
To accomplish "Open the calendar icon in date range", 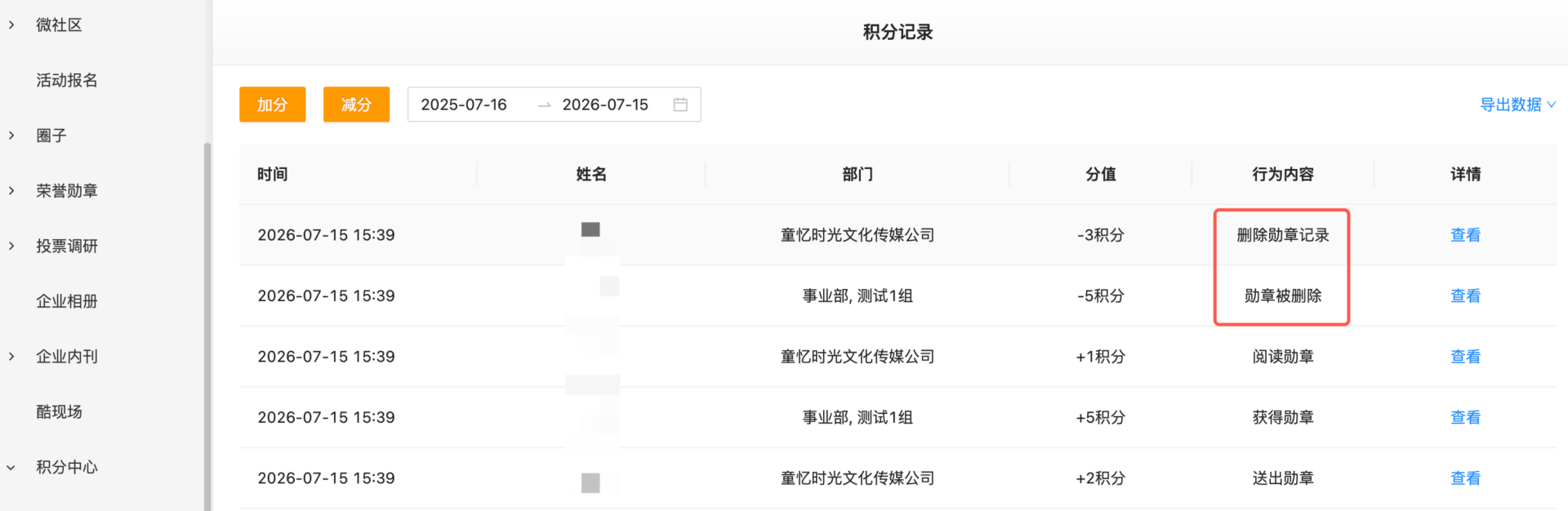I will 680,104.
